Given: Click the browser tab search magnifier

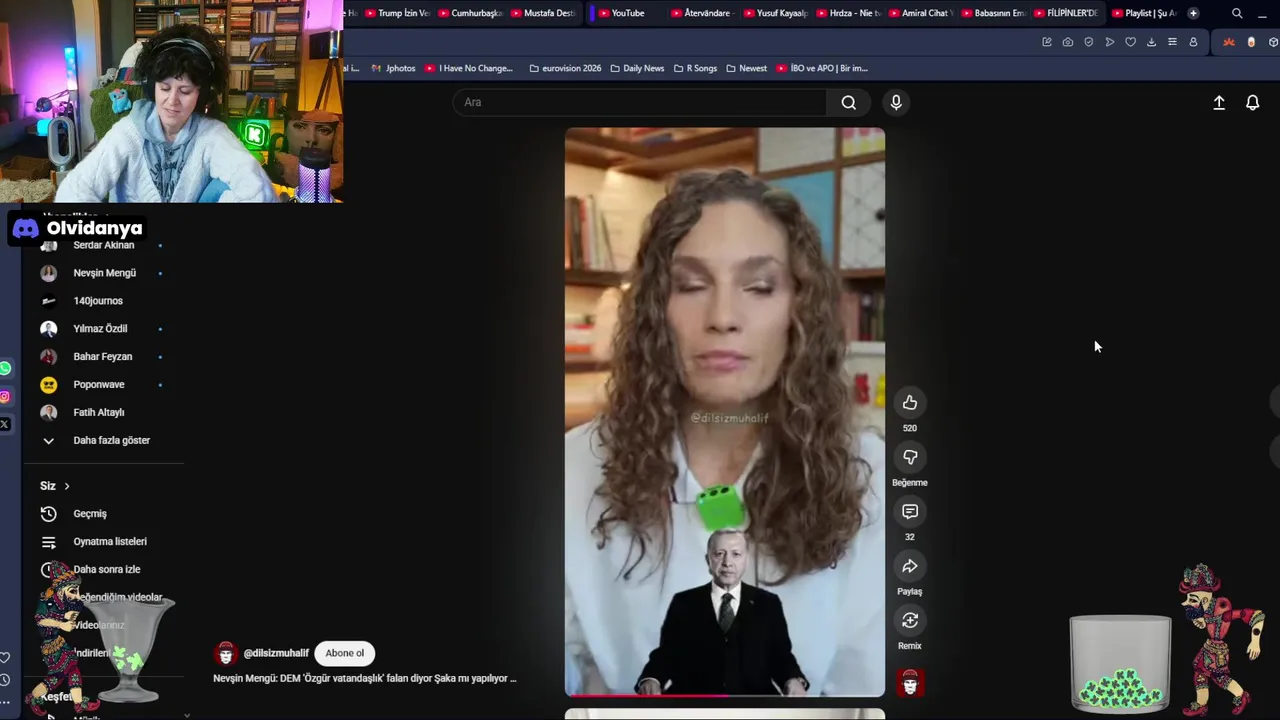Looking at the screenshot, I should click(x=1237, y=13).
